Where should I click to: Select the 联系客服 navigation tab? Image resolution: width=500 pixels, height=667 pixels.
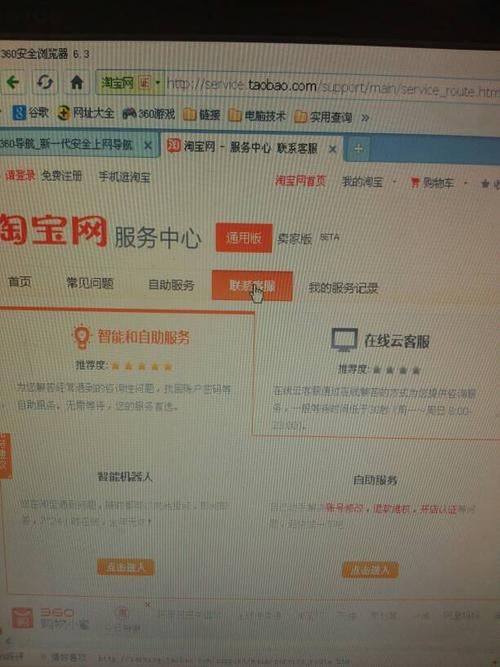252,285
